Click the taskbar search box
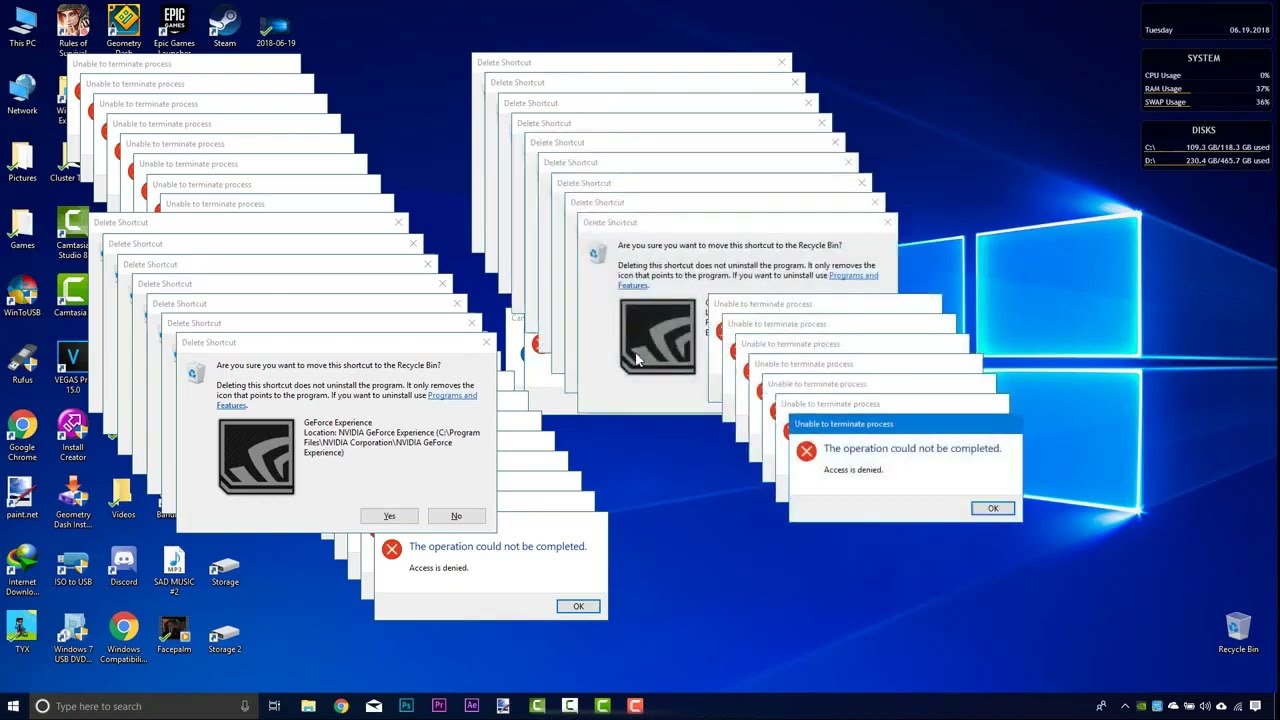Screen dimensions: 1280x720 coord(142,706)
